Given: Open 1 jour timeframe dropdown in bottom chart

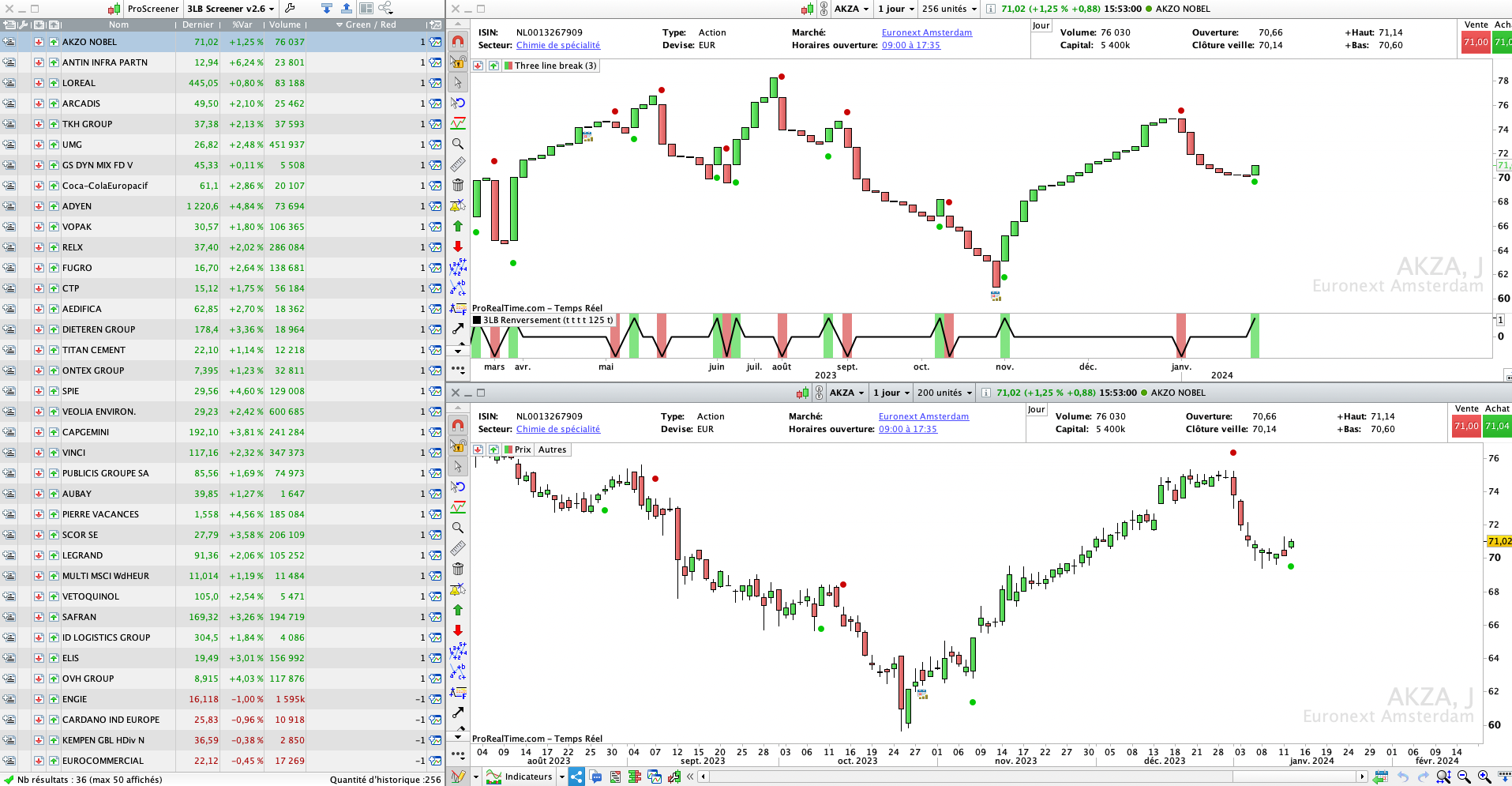Looking at the screenshot, I should pyautogui.click(x=891, y=393).
